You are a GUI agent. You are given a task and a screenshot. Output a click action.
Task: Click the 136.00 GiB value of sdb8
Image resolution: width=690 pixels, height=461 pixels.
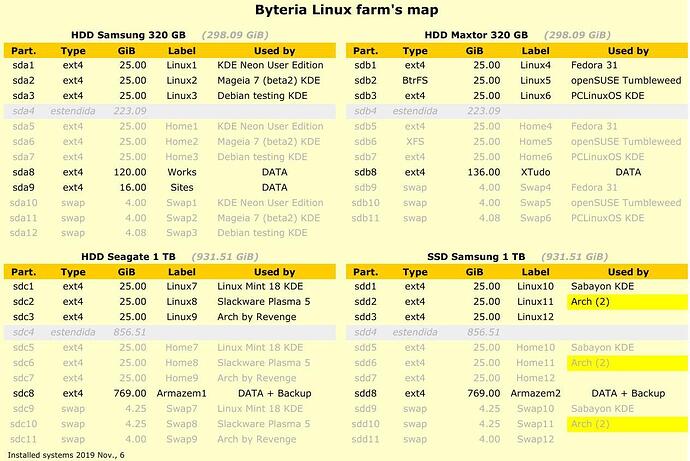click(x=484, y=172)
